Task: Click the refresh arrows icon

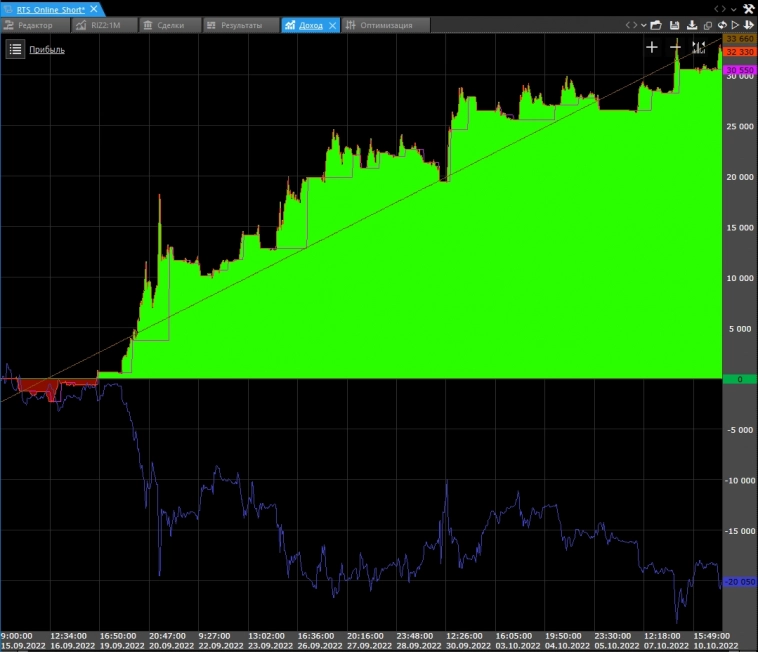Action: point(721,25)
